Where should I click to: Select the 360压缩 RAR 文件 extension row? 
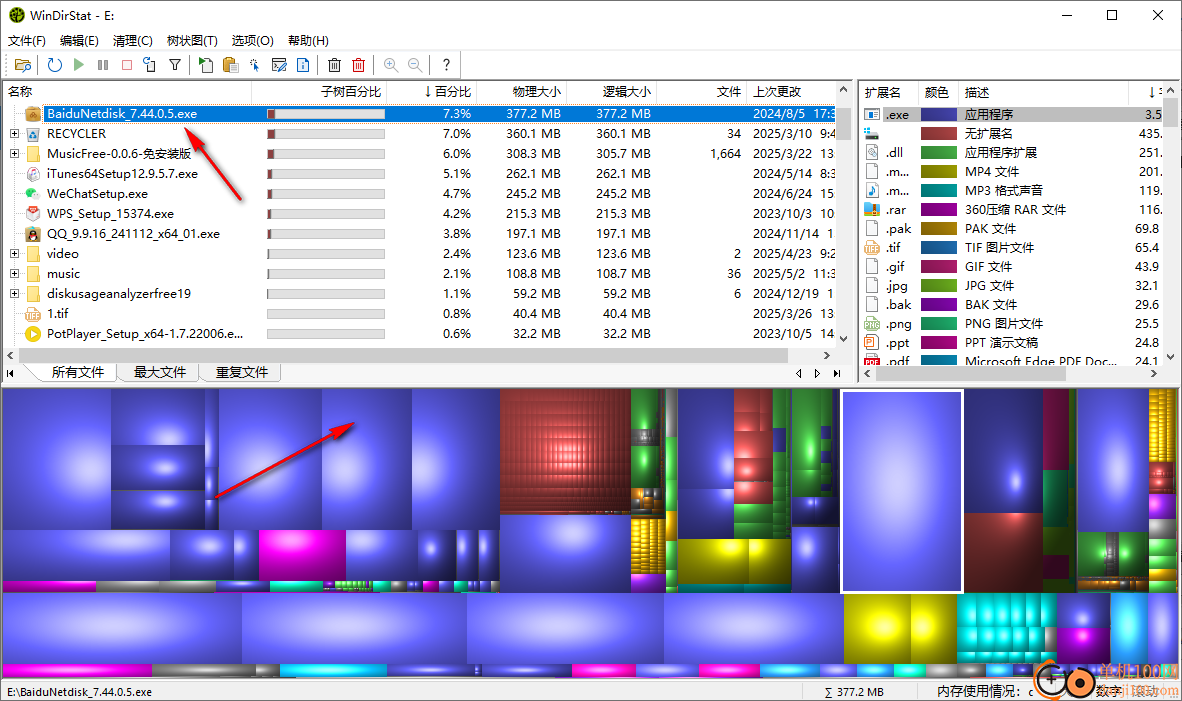pos(1012,210)
